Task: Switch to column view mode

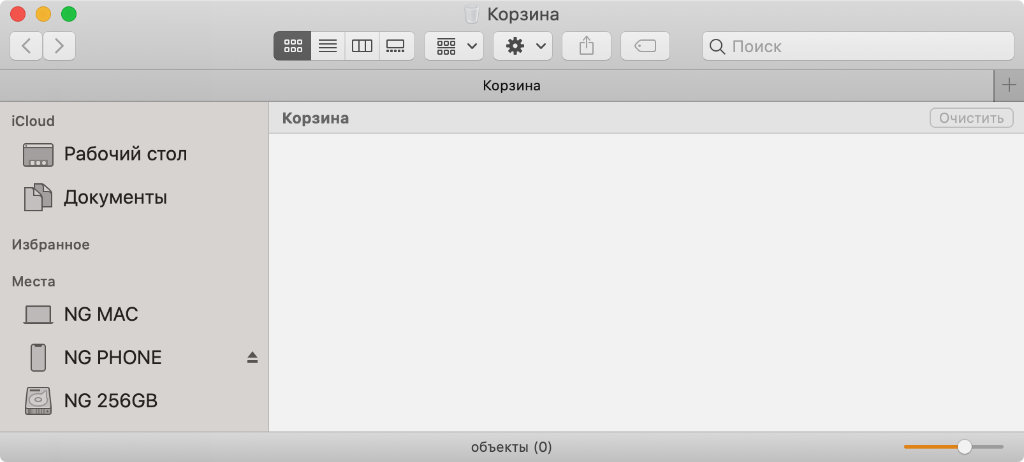Action: coord(362,46)
